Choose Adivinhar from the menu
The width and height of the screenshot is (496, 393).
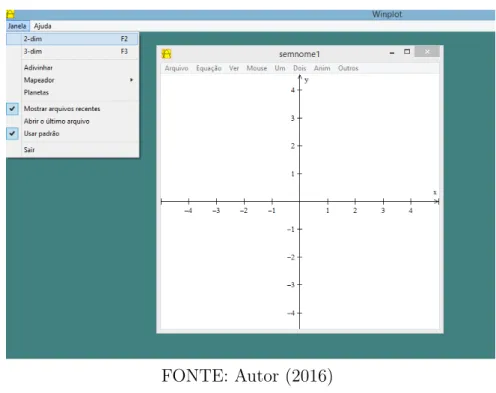pyautogui.click(x=38, y=68)
